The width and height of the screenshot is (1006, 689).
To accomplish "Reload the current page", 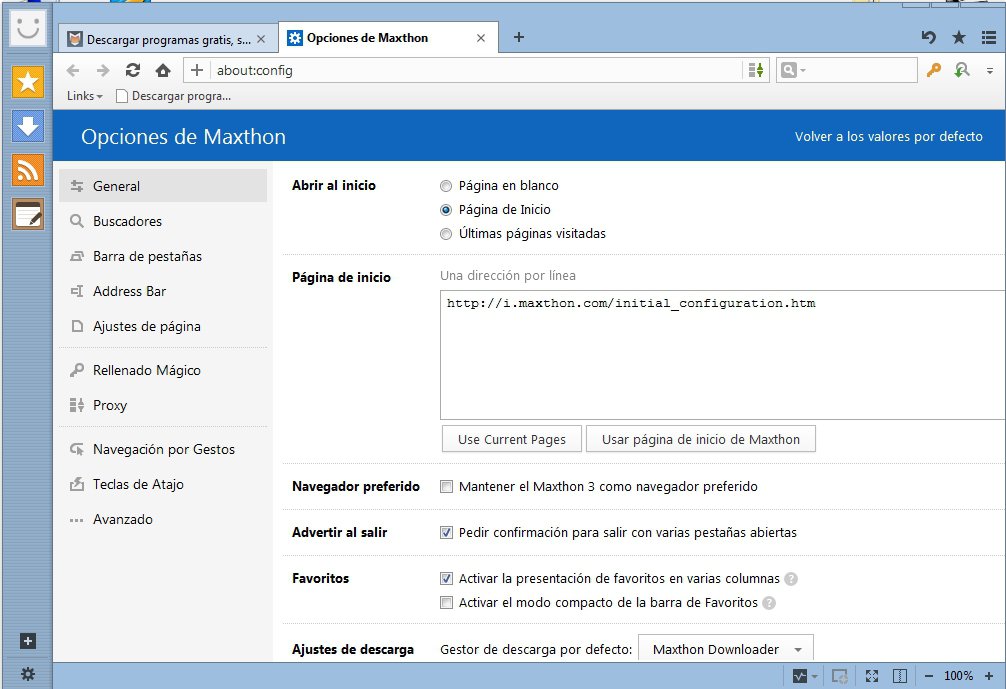I will (132, 70).
